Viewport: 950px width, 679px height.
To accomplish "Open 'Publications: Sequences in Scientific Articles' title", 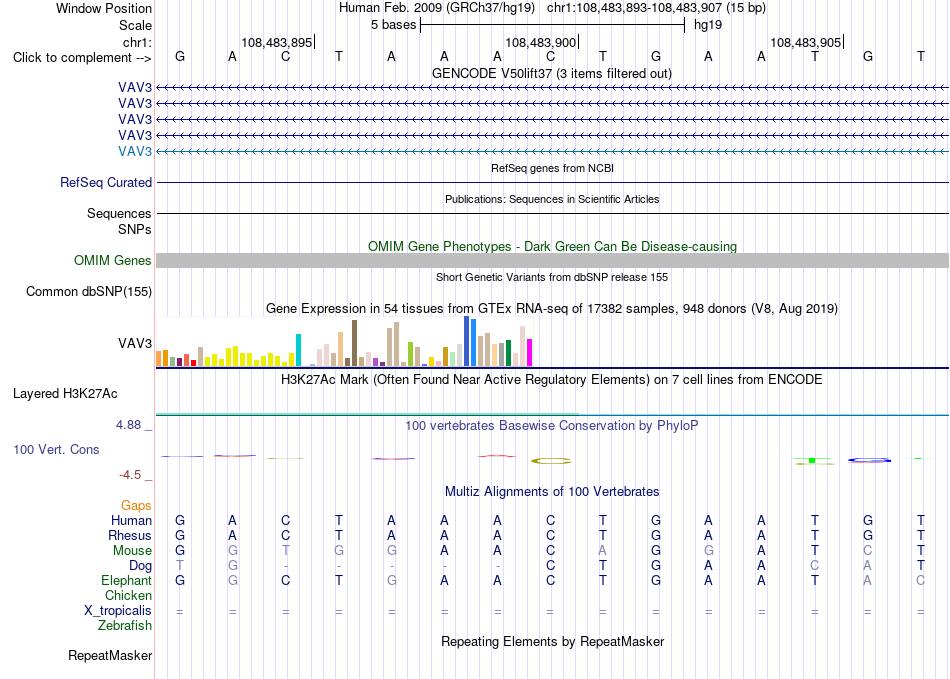I will 552,199.
